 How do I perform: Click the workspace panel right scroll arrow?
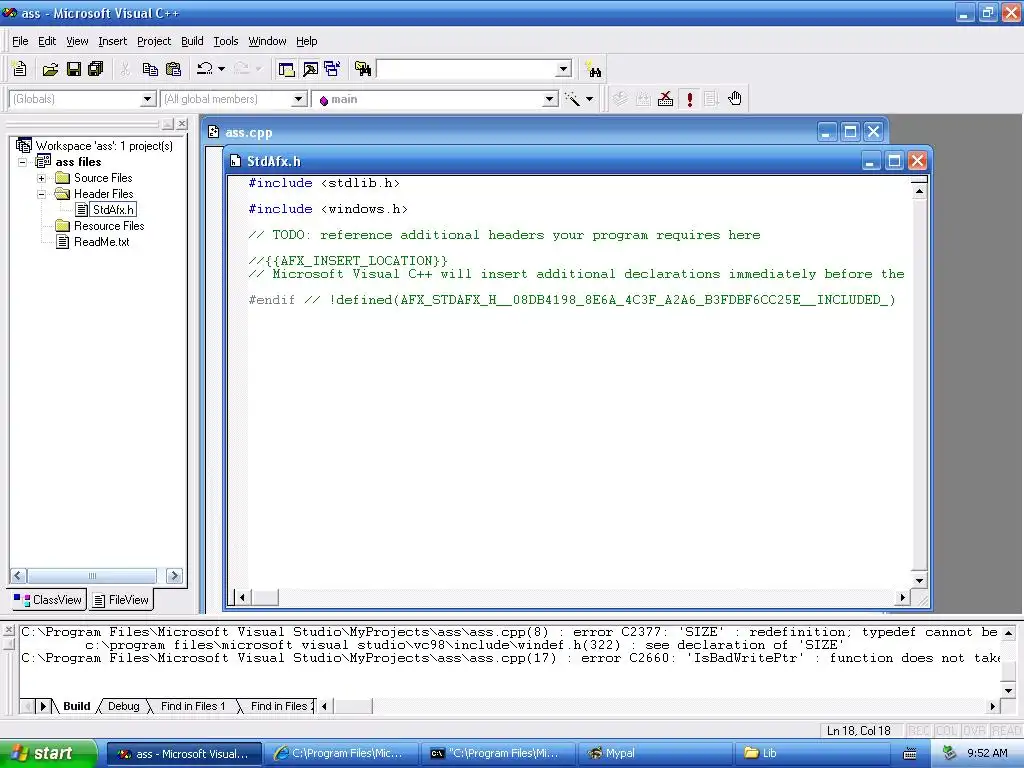tap(174, 576)
